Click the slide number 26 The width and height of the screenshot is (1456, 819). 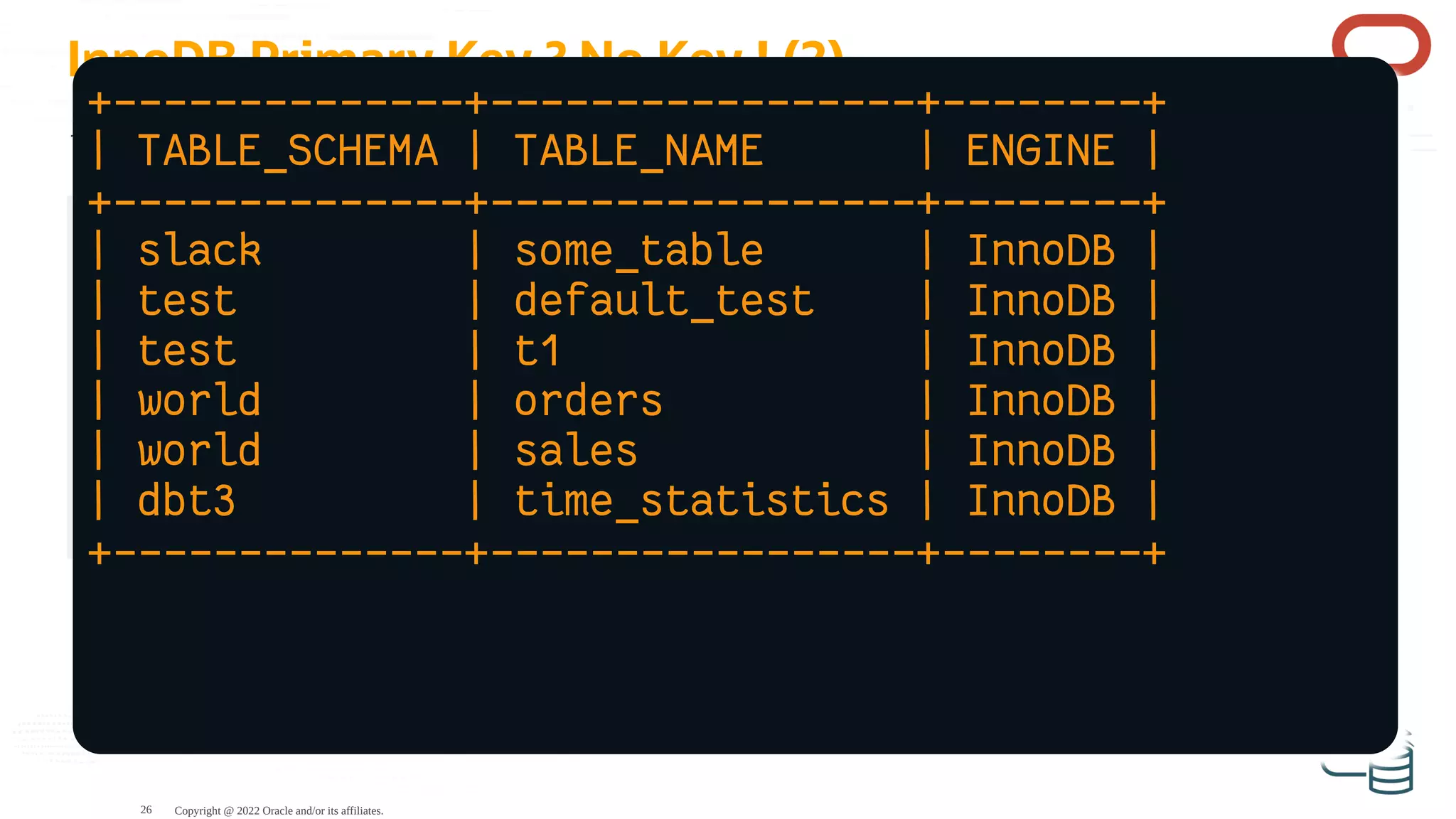coord(146,810)
